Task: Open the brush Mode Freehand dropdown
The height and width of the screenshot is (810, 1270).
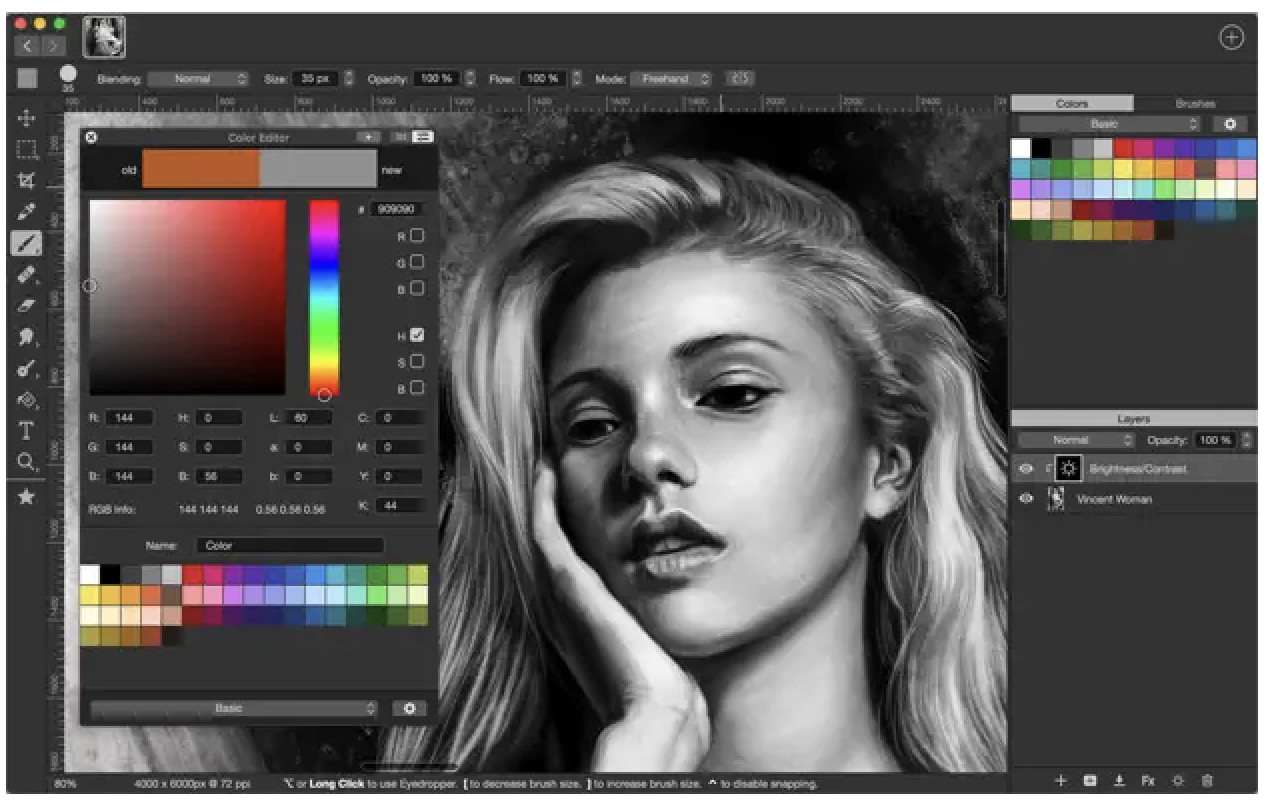Action: (671, 78)
